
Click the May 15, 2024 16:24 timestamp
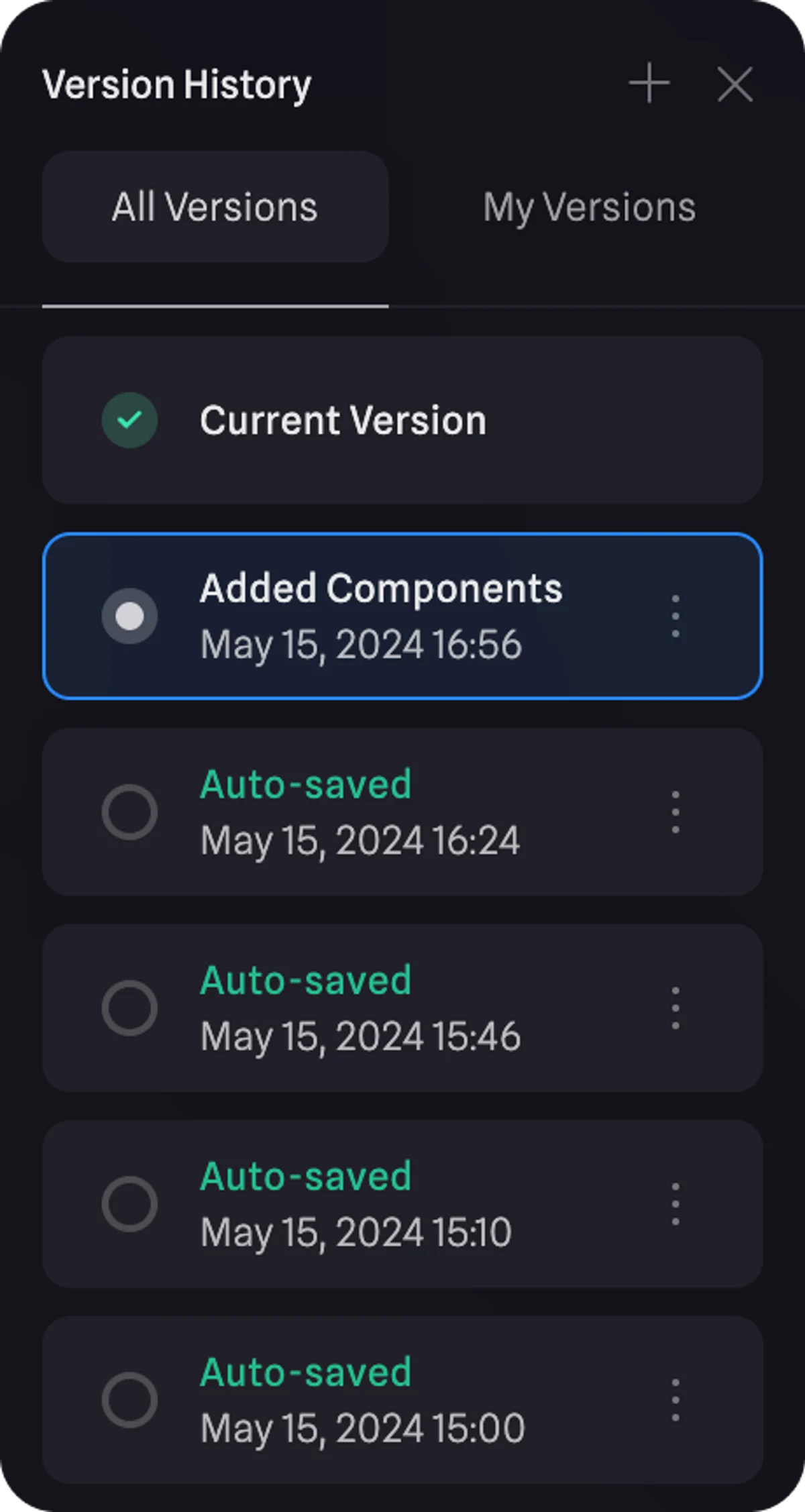click(x=360, y=841)
